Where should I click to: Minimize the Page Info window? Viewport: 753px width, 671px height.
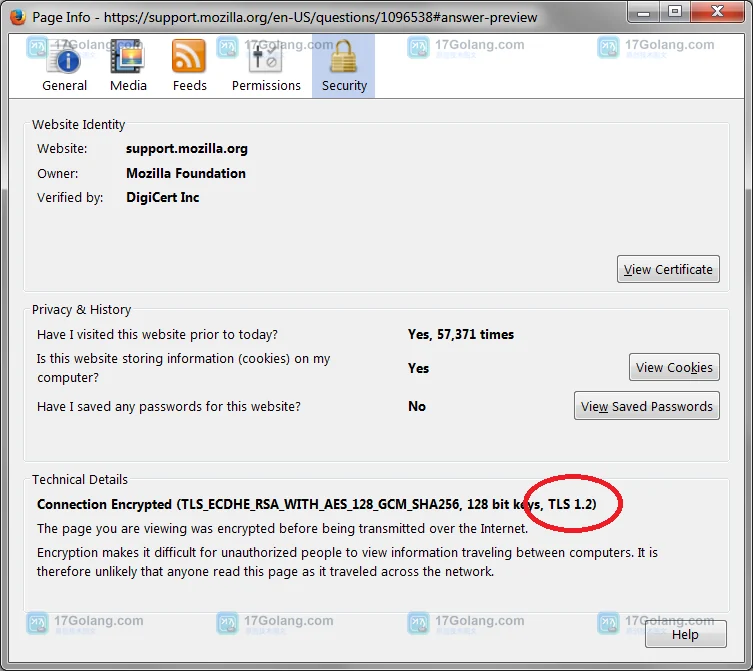point(644,12)
